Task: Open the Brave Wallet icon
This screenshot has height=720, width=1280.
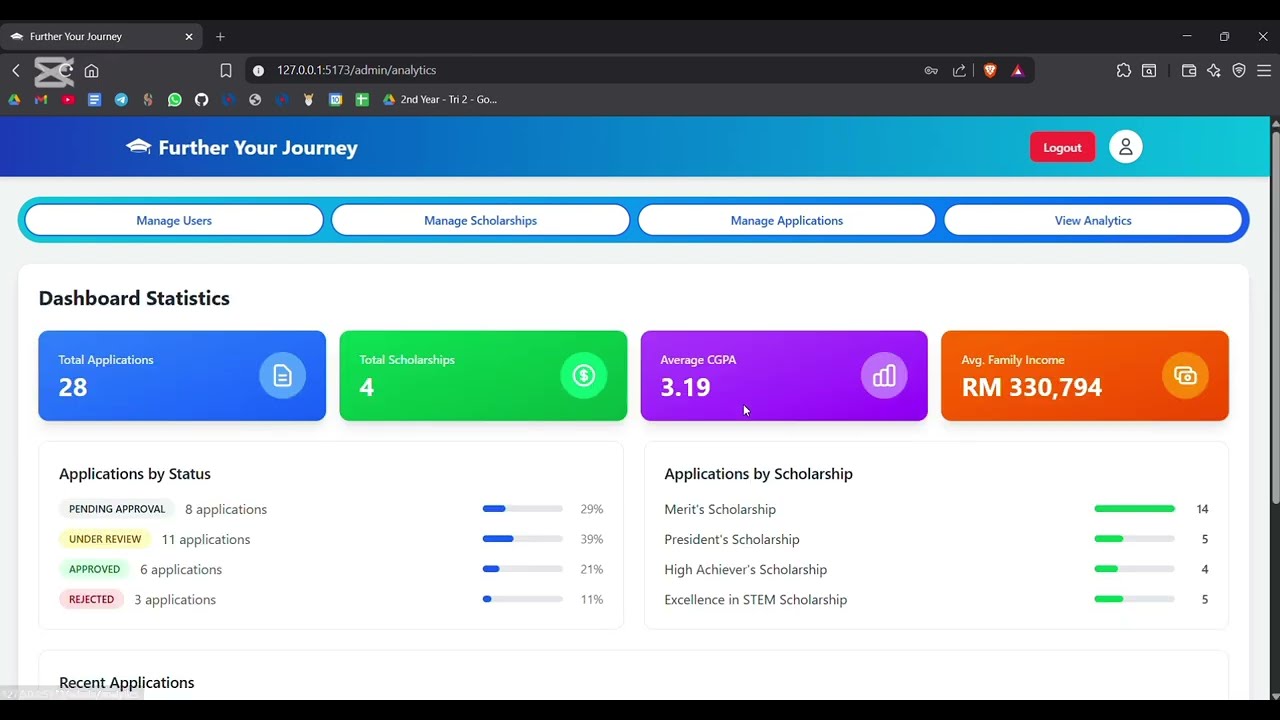Action: [x=1189, y=70]
